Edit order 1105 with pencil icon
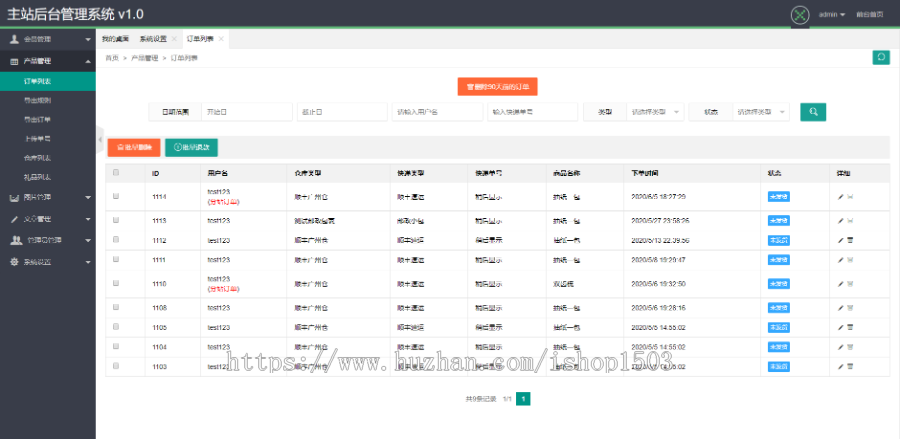Screen dimensions: 900x439 point(840,328)
